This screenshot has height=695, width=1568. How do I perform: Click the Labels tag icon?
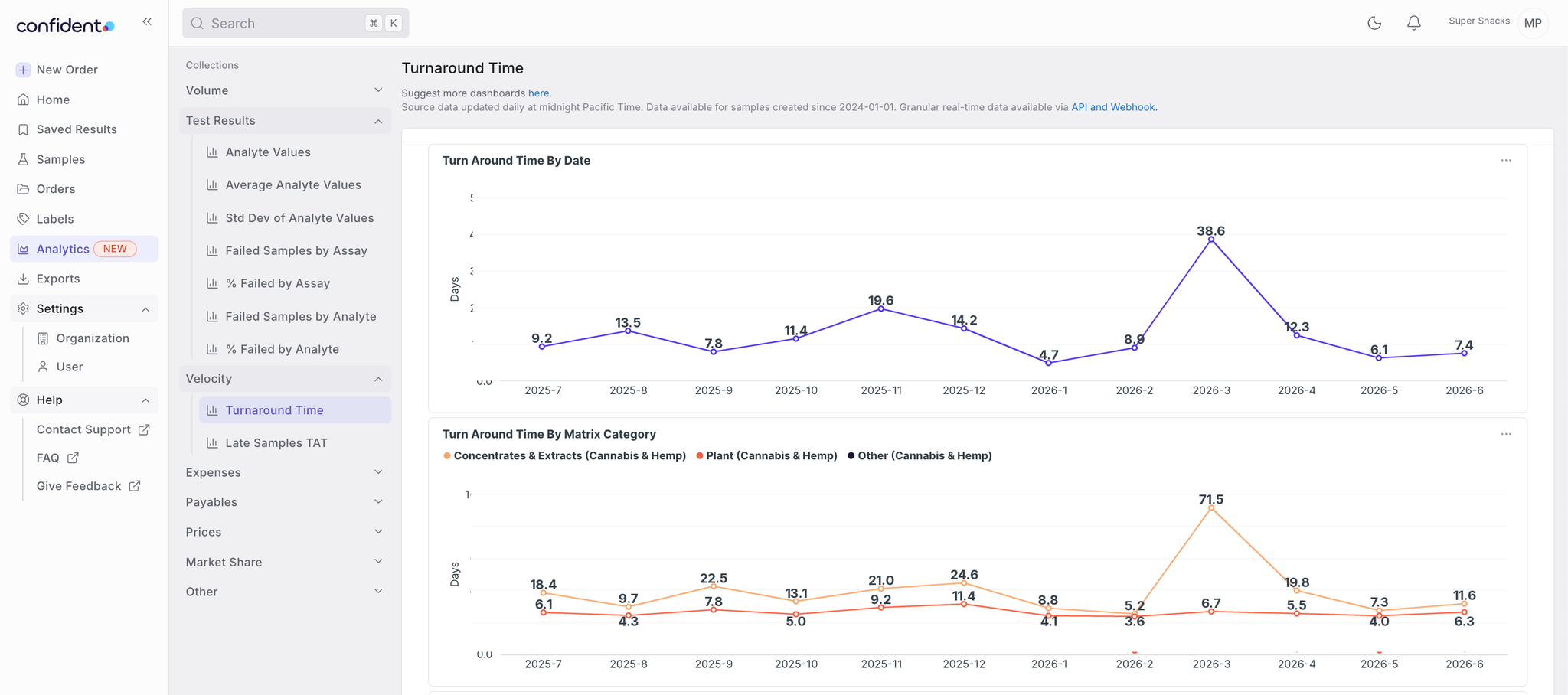(x=23, y=219)
